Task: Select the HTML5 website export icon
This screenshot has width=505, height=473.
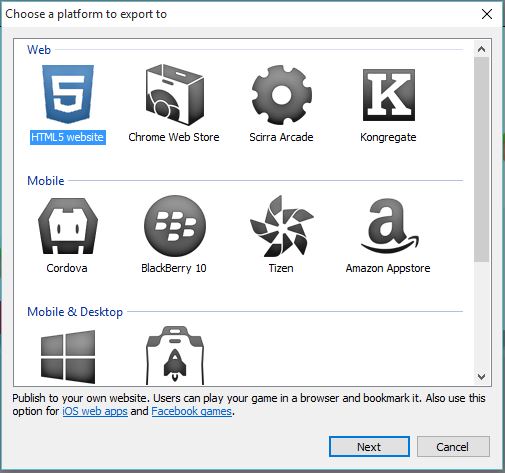Action: 68,94
